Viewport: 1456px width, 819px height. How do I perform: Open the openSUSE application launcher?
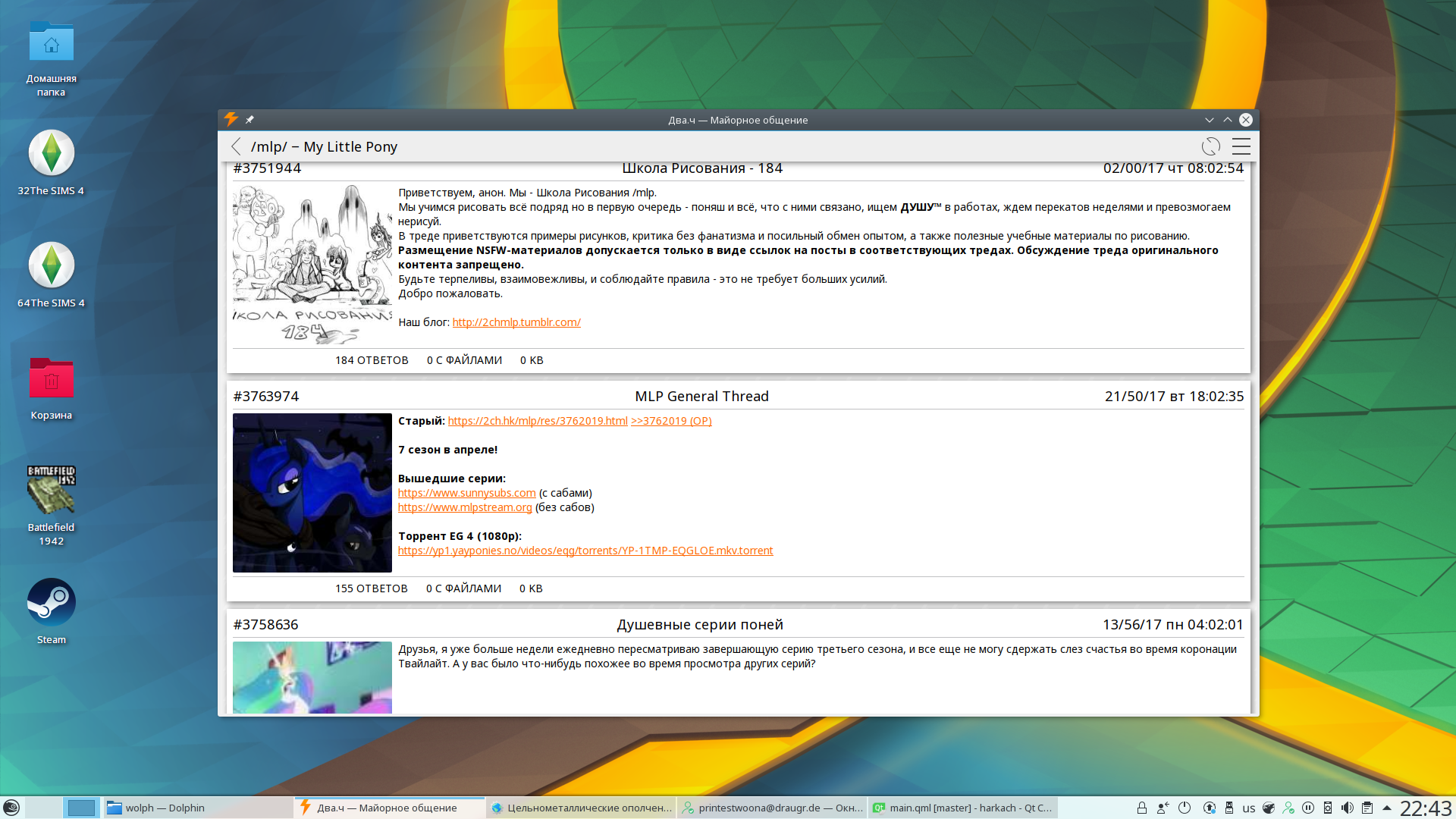11,808
